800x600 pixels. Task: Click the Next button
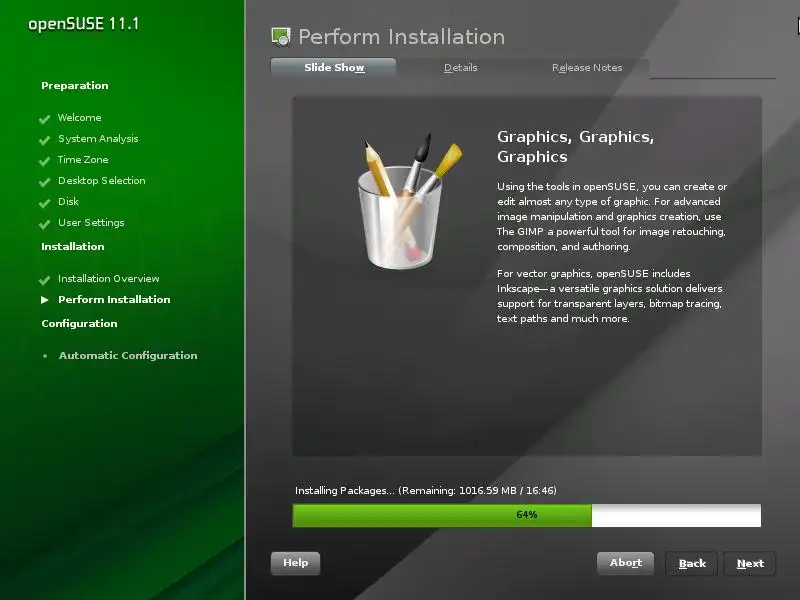tap(750, 564)
